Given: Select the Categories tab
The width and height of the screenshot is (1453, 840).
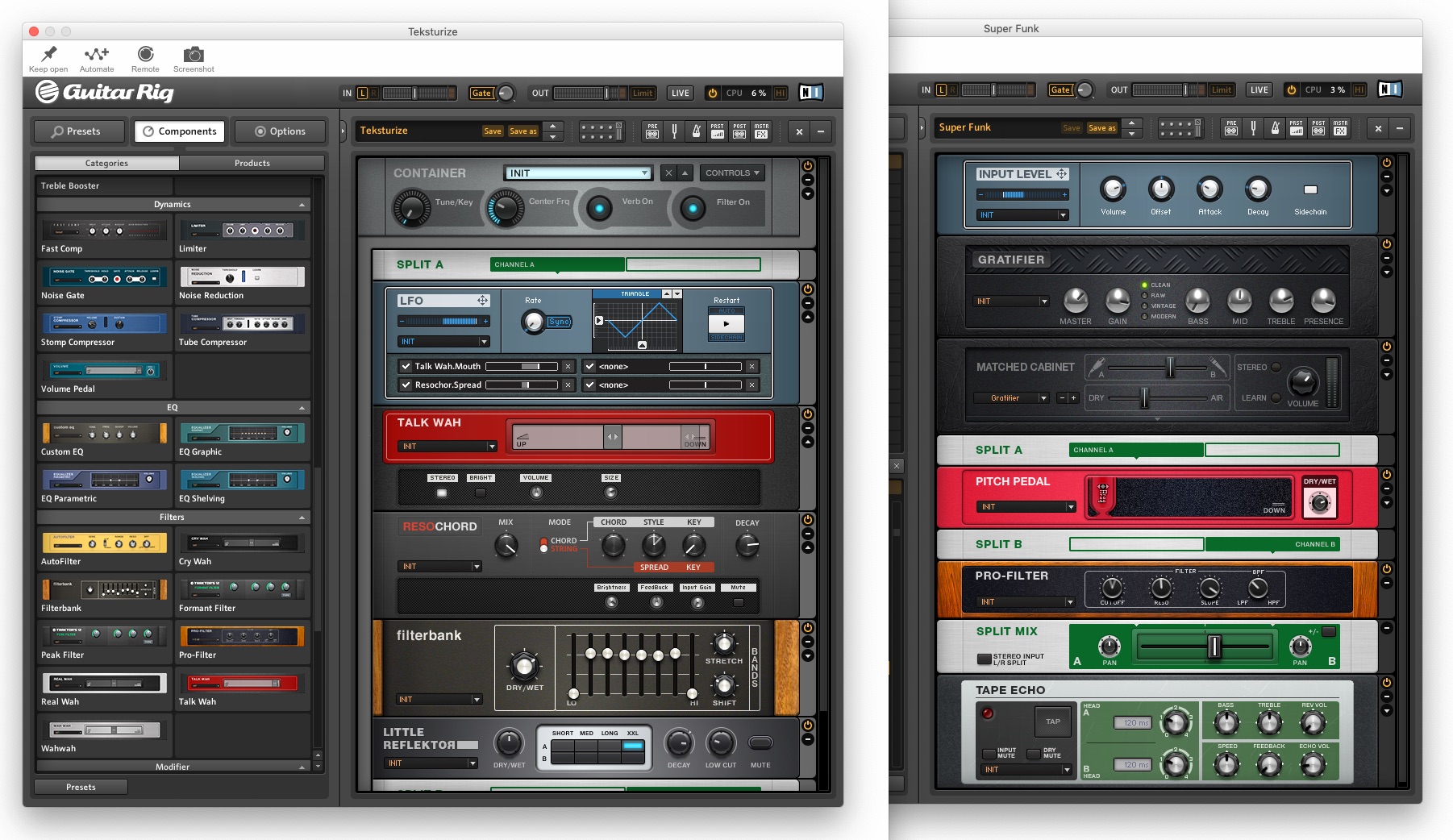Looking at the screenshot, I should point(106,163).
